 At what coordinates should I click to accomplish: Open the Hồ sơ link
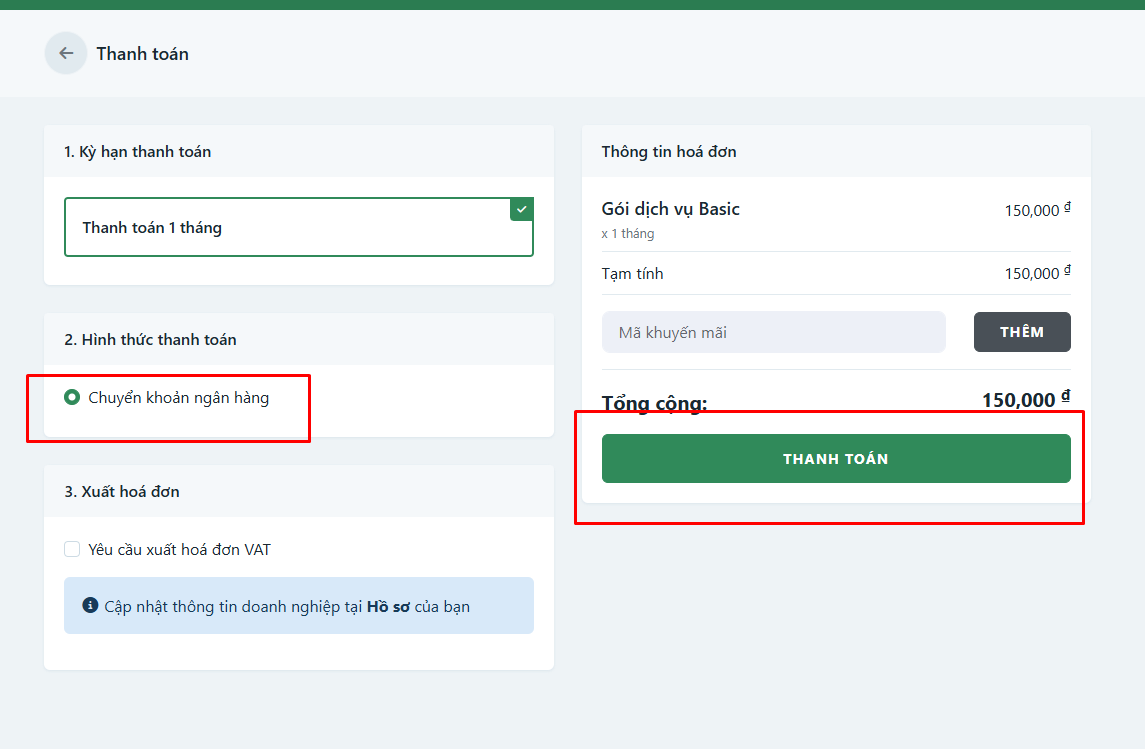(x=388, y=607)
